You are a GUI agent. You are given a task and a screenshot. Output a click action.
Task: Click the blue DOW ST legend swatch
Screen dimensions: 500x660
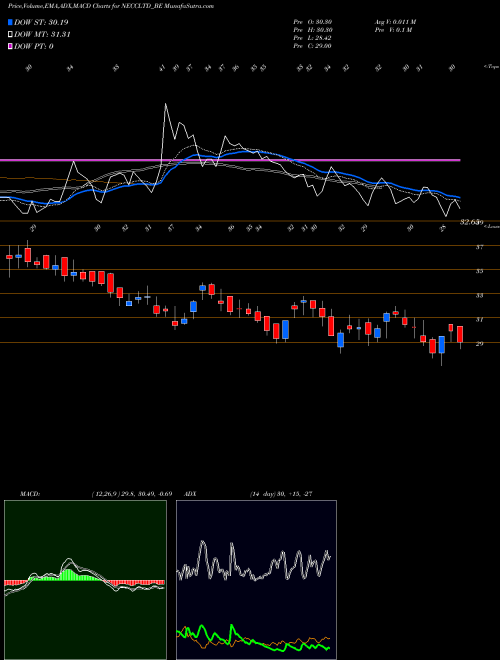[x=10, y=22]
